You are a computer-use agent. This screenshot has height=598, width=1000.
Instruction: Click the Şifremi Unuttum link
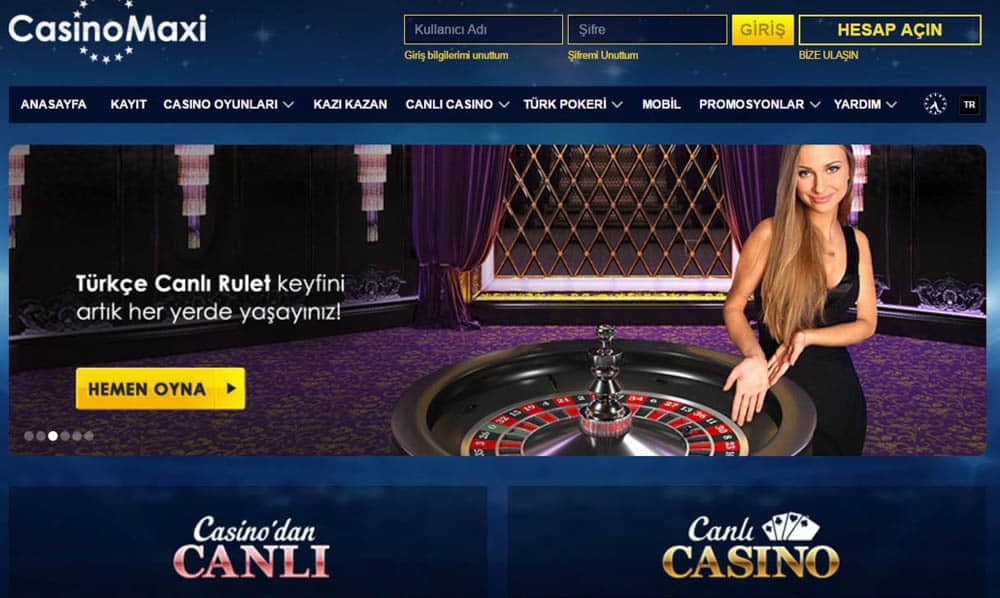coord(603,55)
